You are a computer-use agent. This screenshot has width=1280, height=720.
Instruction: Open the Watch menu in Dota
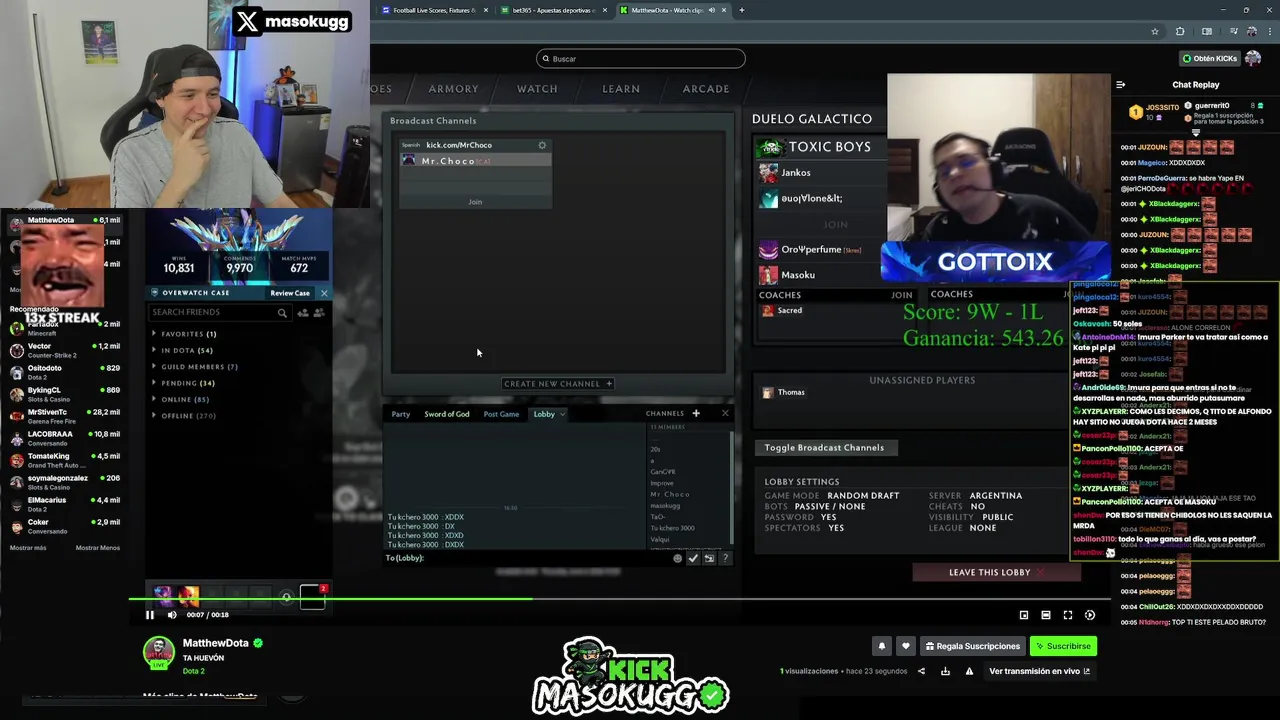coord(537,89)
